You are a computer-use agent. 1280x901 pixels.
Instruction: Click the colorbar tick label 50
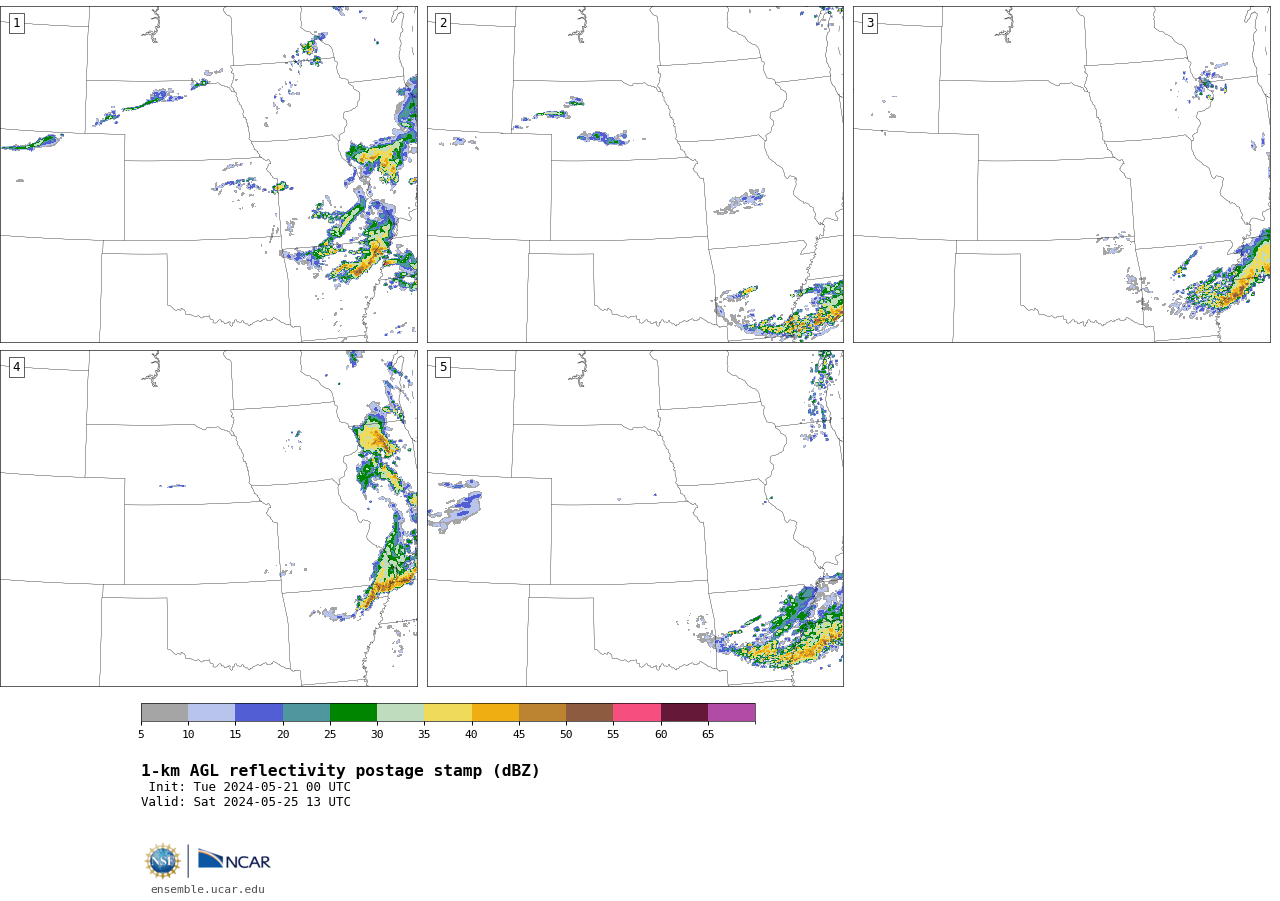coord(566,734)
